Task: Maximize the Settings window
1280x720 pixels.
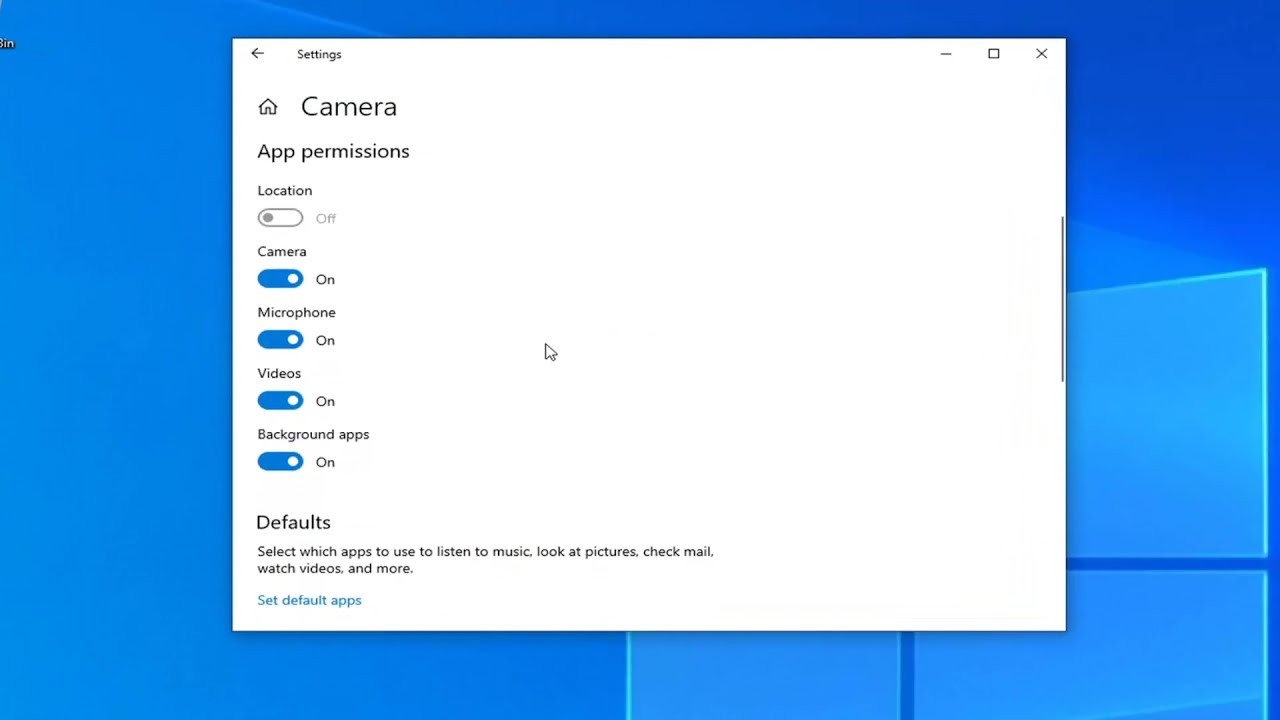Action: coord(994,54)
